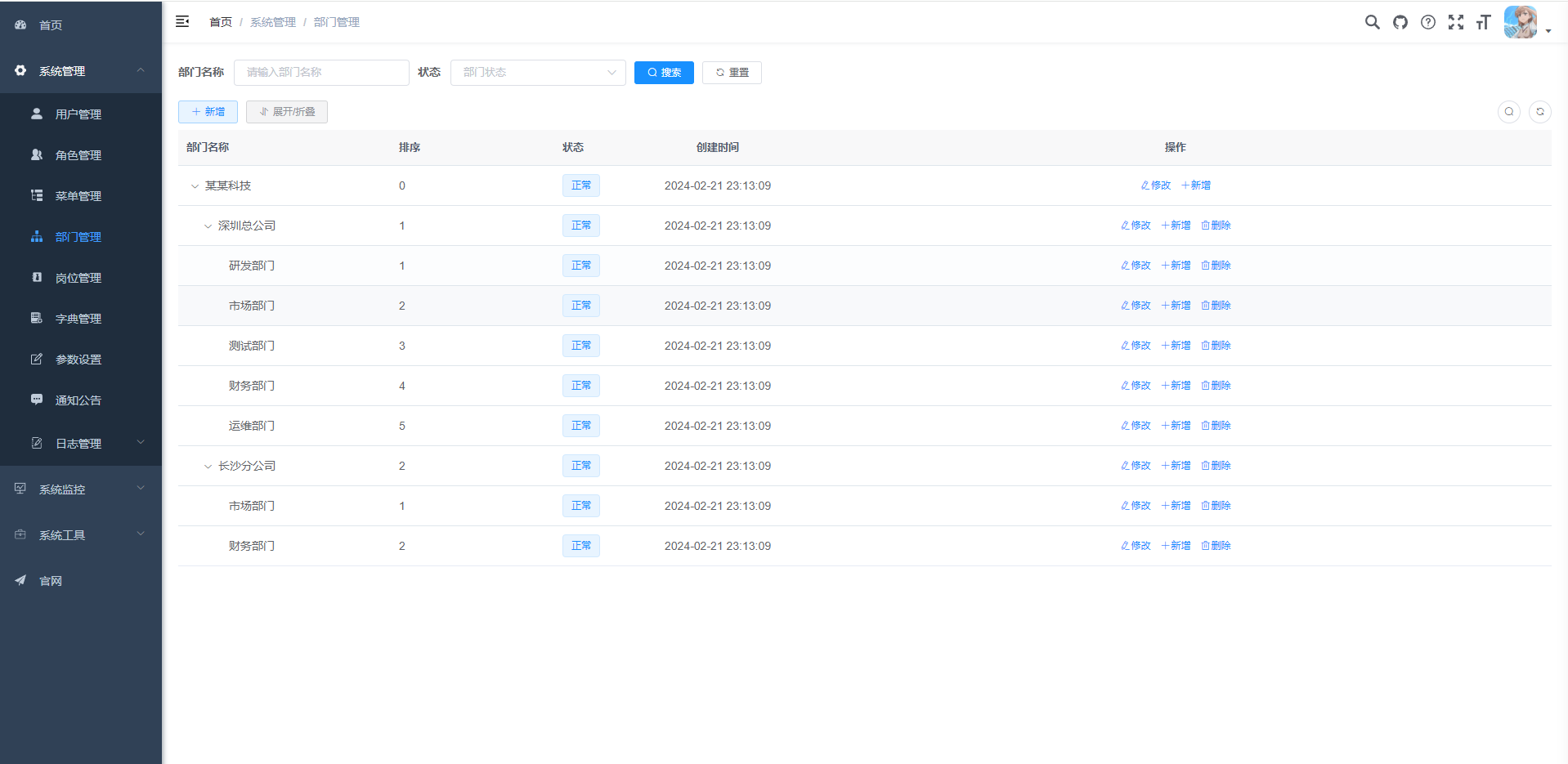Screen dimensions: 1568x764
Task: Click the 研发部门 name cell
Action: click(252, 266)
